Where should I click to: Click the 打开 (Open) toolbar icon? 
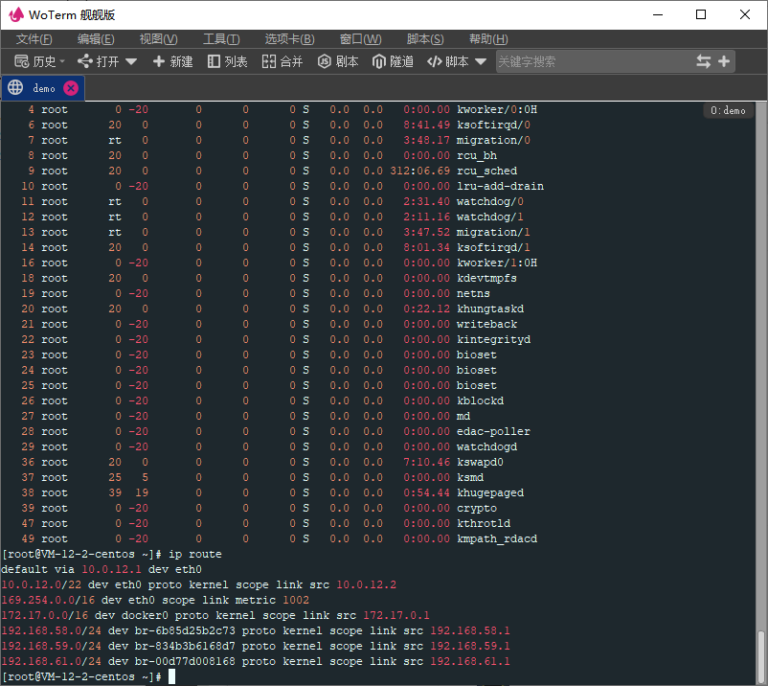(85, 62)
